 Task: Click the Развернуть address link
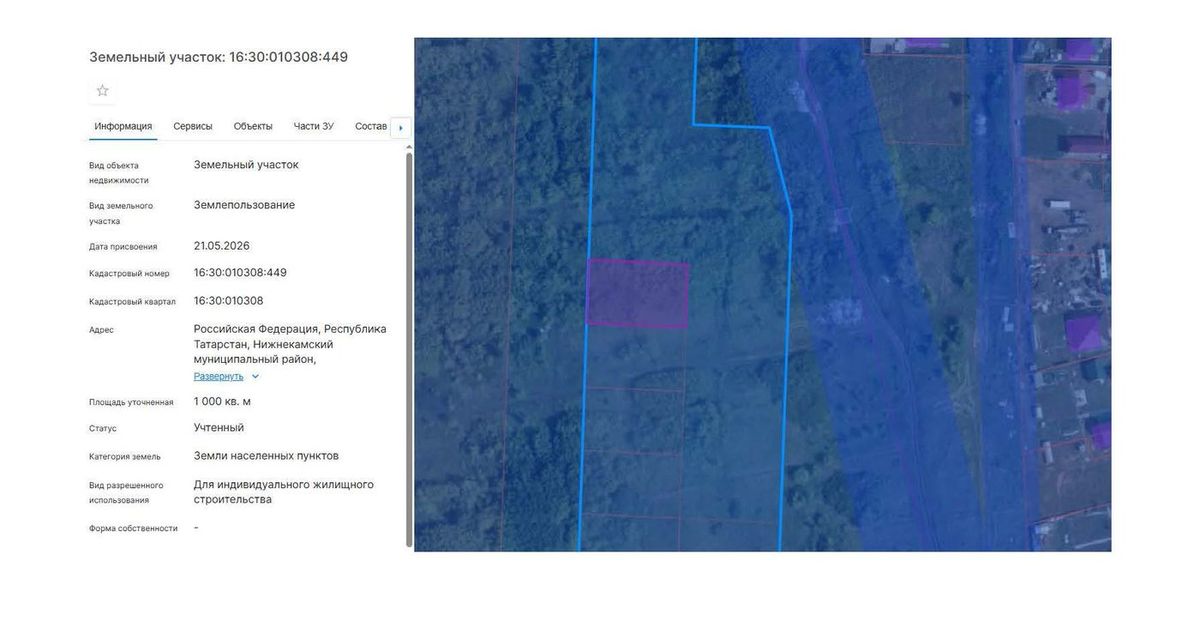[x=218, y=376]
